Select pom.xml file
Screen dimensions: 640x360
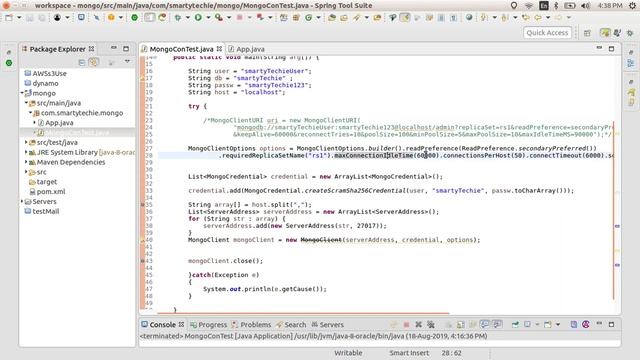47,191
